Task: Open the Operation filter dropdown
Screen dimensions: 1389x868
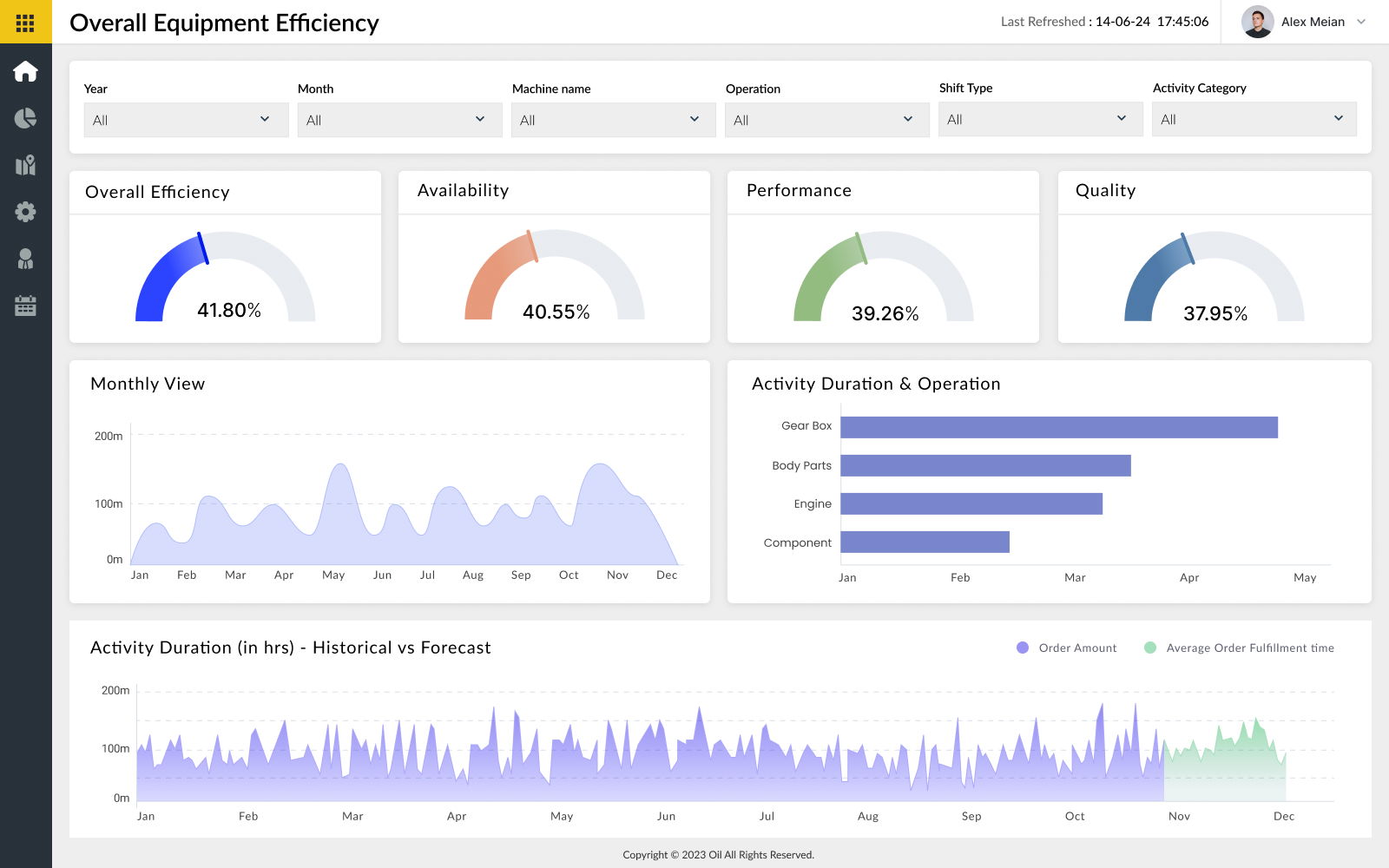Action: pyautogui.click(x=826, y=120)
